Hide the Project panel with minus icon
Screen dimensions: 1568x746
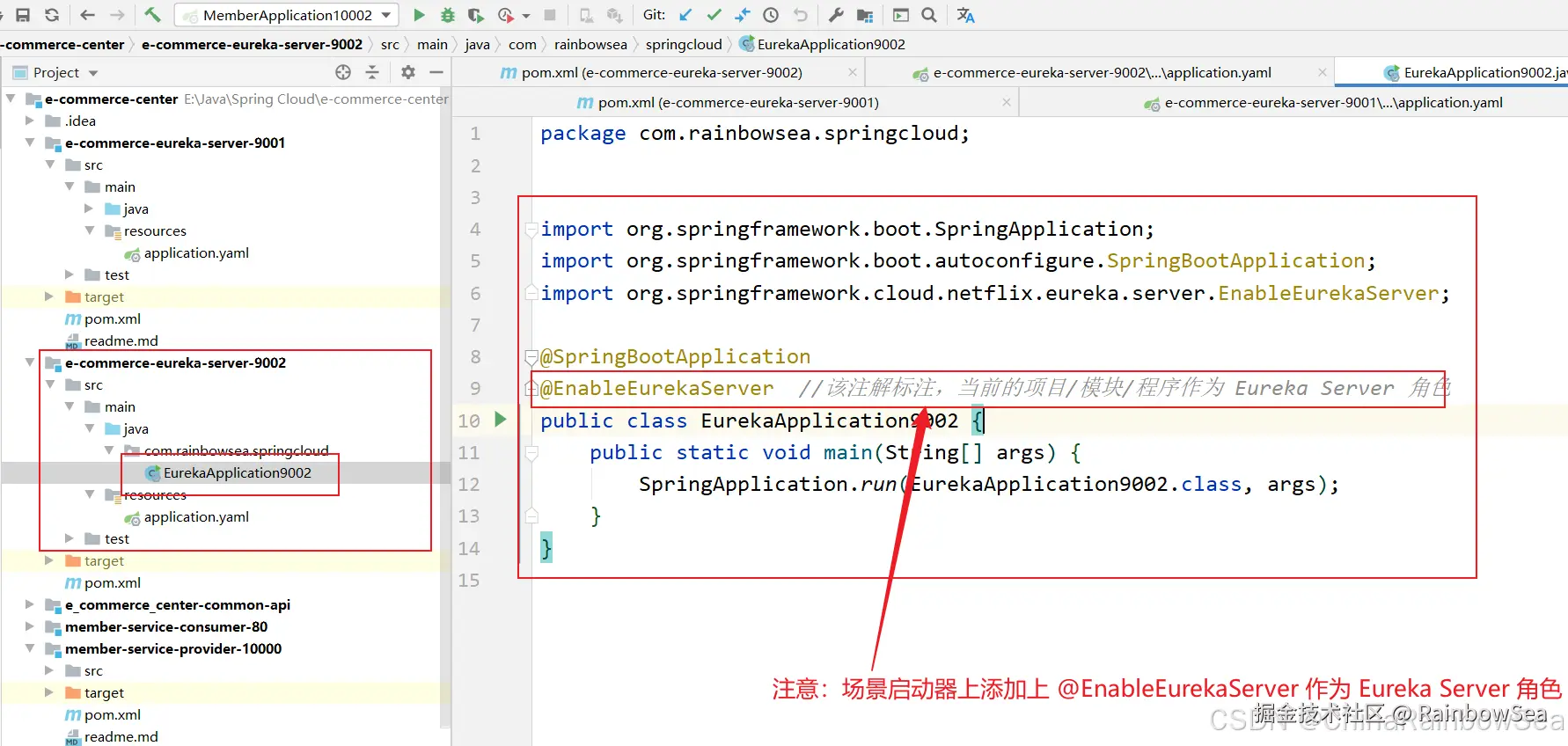(x=436, y=72)
